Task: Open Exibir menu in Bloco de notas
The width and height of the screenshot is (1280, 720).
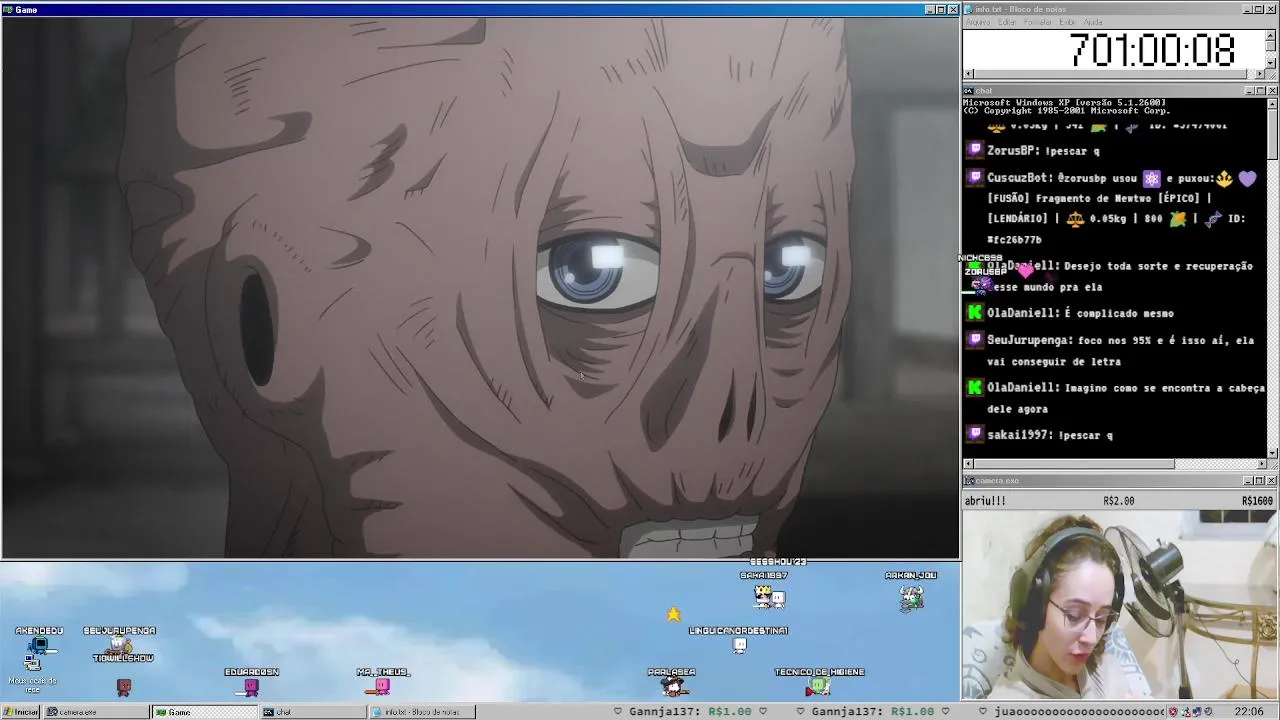Action: coord(1067,22)
